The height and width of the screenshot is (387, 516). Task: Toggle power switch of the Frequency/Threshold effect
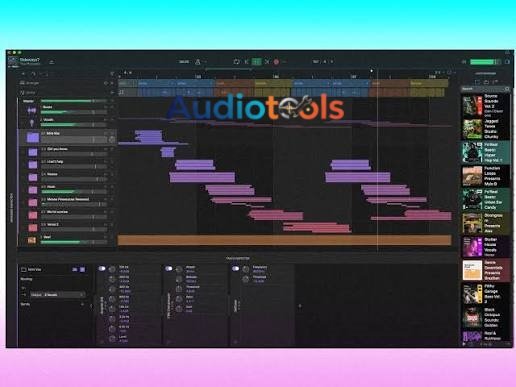[236, 268]
